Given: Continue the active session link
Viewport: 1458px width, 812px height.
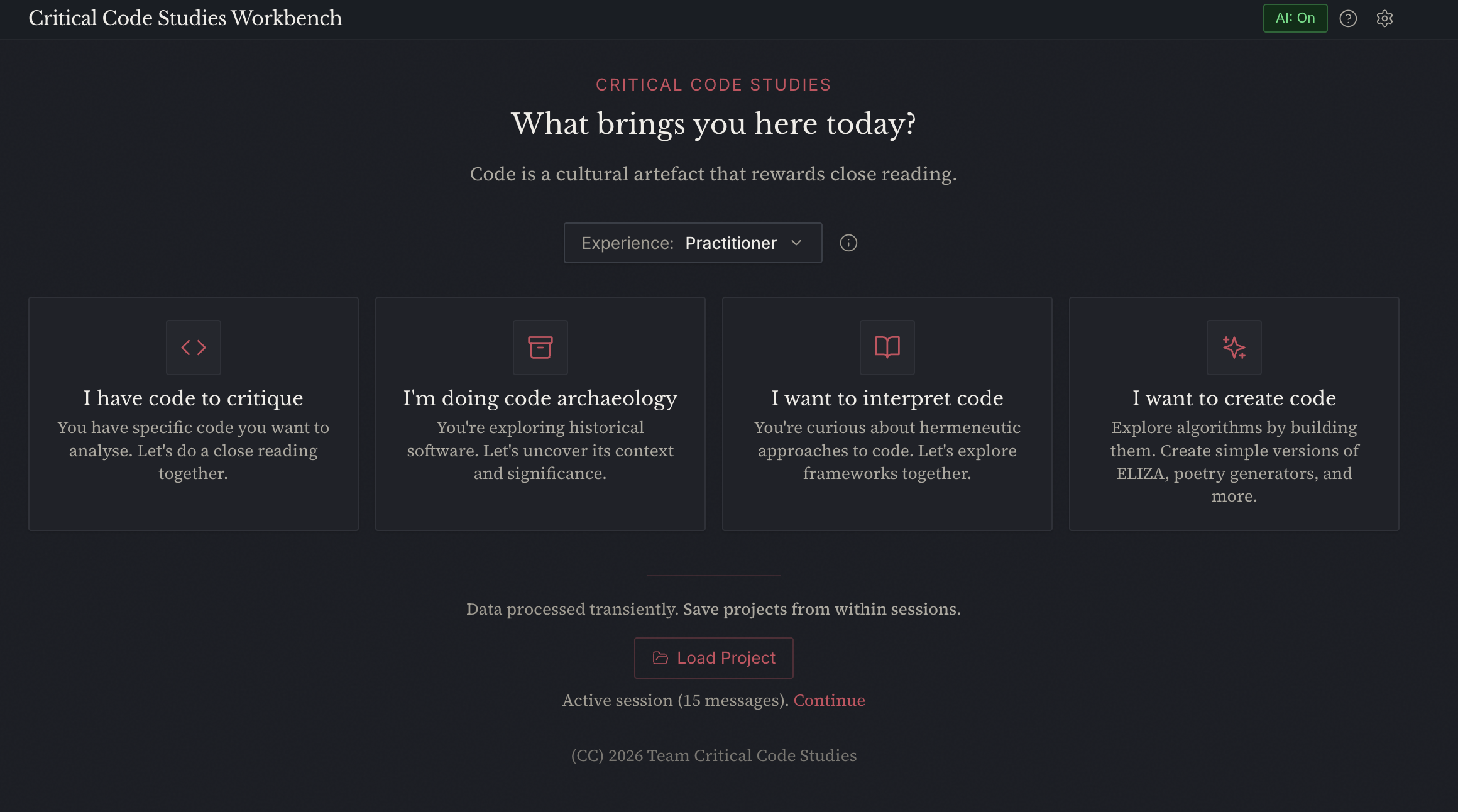Looking at the screenshot, I should [829, 701].
